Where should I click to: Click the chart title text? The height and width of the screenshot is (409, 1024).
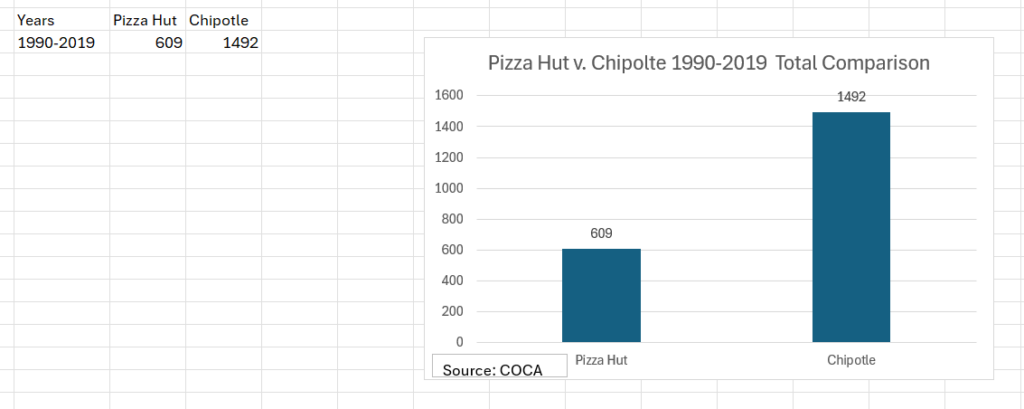click(709, 63)
